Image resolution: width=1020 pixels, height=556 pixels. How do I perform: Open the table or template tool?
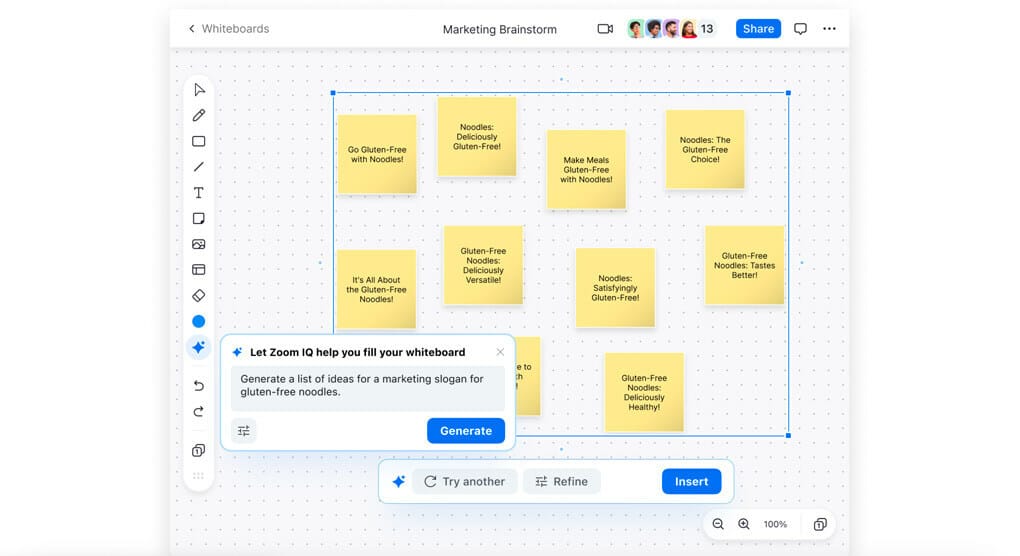coord(199,270)
